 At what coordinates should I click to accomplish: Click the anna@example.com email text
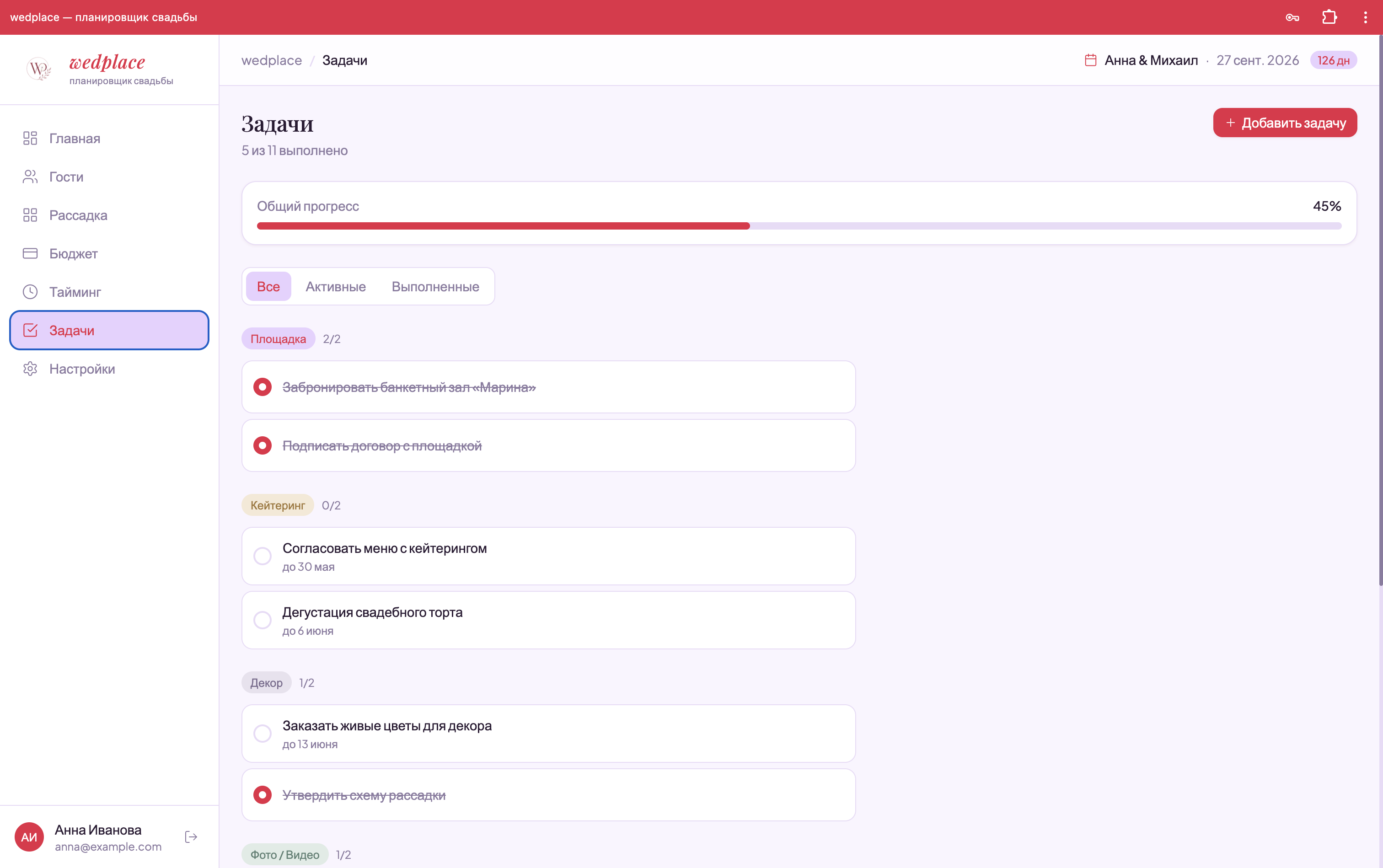tap(108, 847)
